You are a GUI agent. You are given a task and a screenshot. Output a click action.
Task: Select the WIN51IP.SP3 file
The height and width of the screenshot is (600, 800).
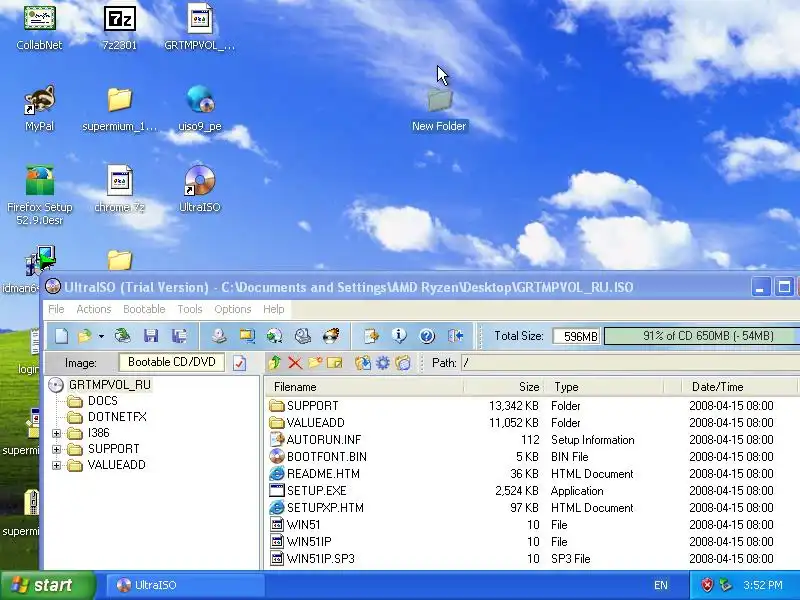[320, 559]
